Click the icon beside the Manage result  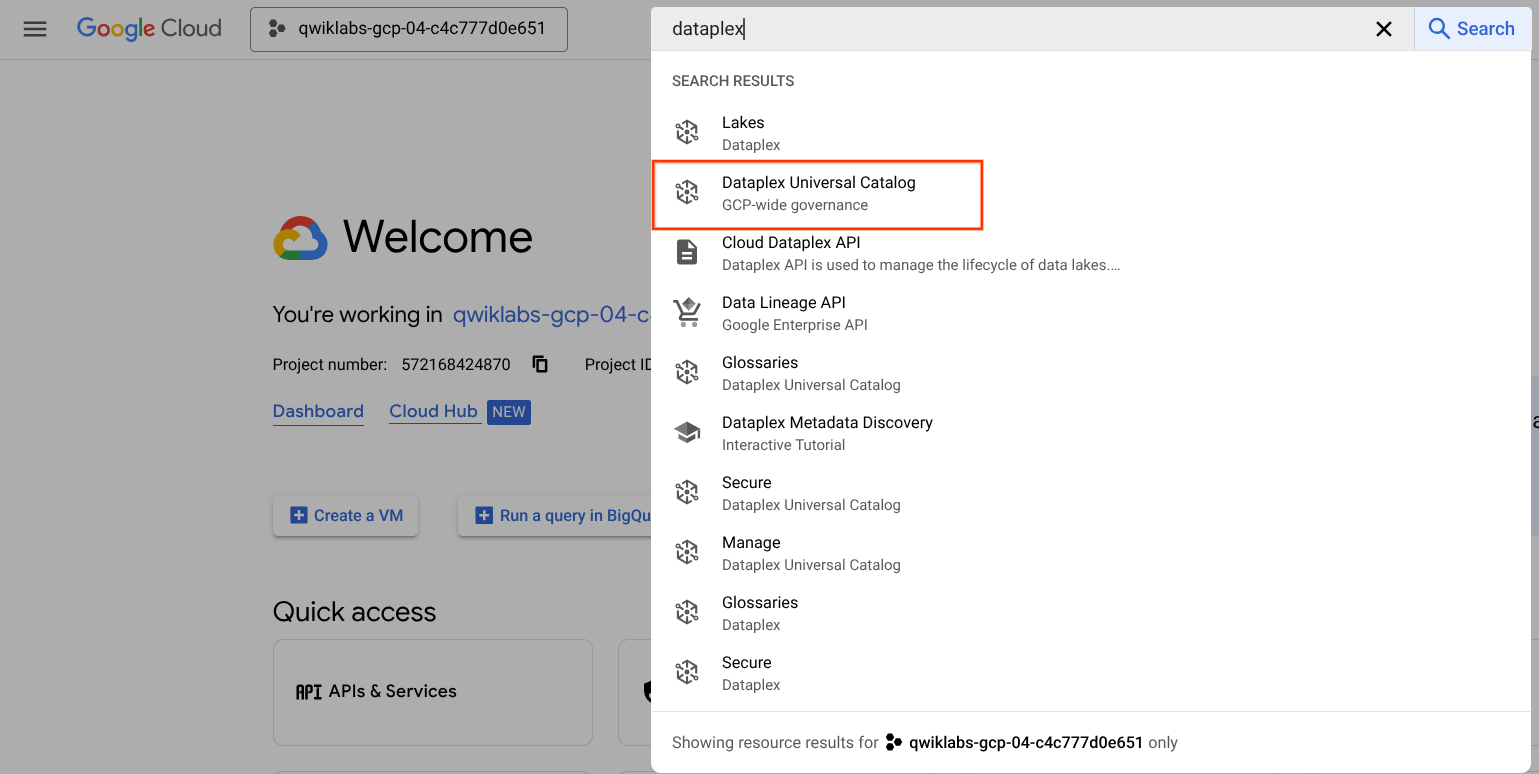[687, 552]
